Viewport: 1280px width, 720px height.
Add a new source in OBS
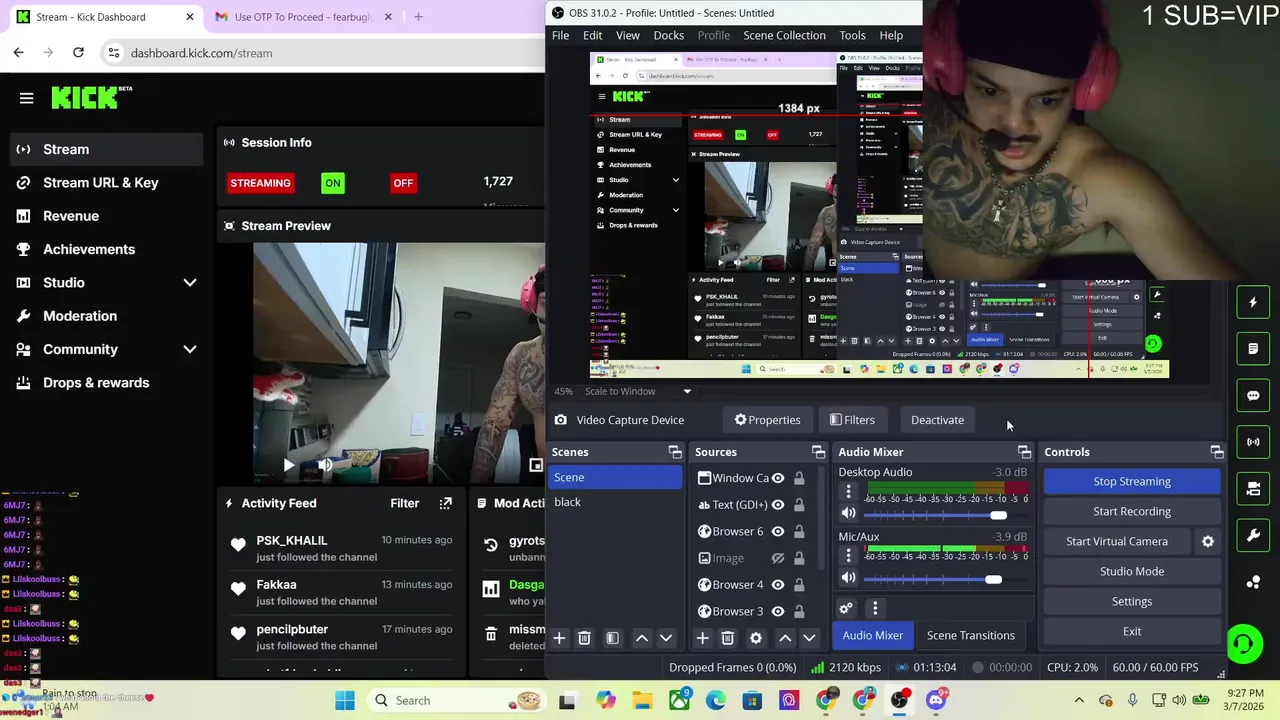click(x=702, y=638)
